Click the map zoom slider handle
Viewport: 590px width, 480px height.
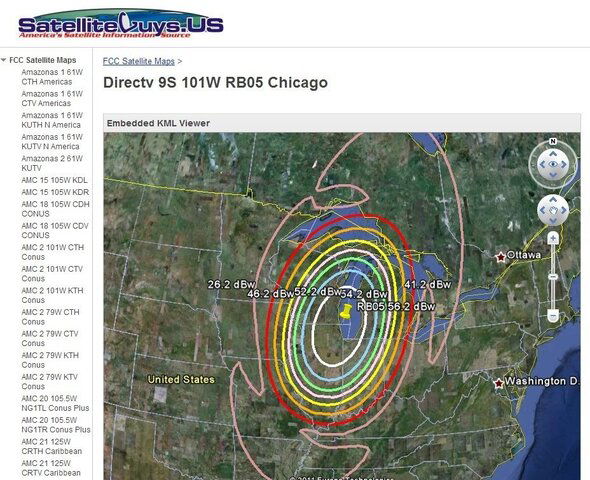pyautogui.click(x=553, y=277)
